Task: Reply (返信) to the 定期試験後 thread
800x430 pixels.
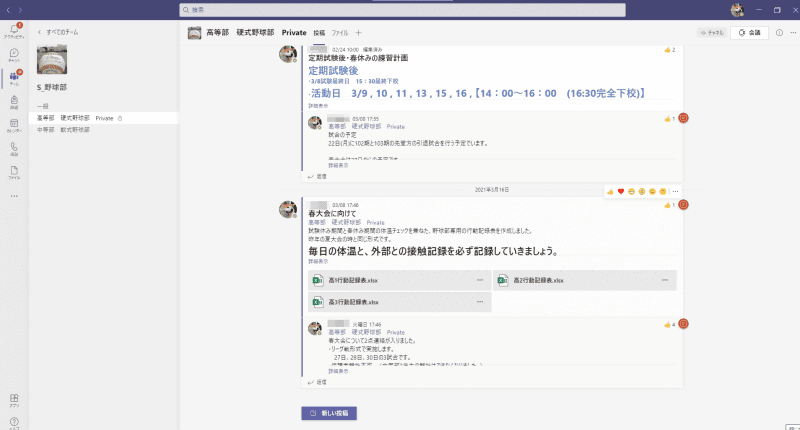Action: [317, 176]
